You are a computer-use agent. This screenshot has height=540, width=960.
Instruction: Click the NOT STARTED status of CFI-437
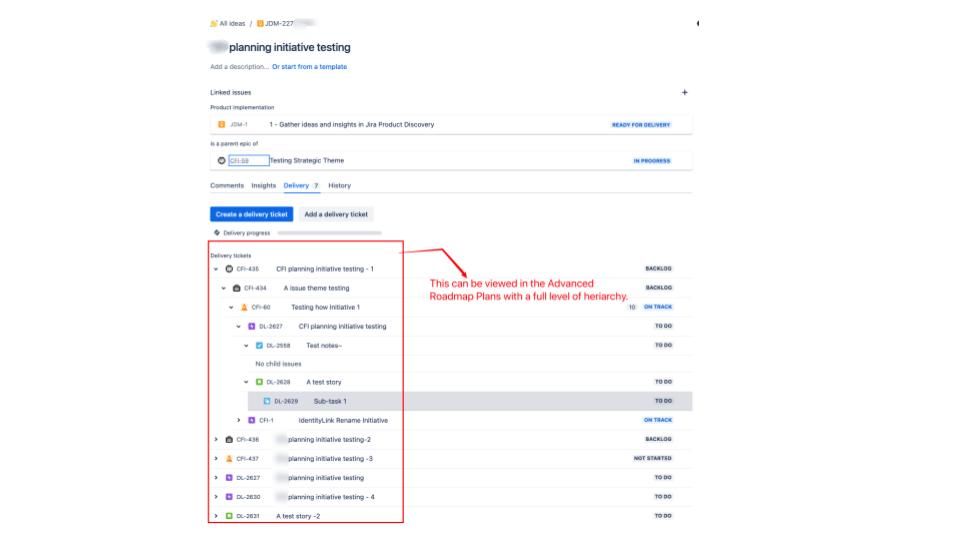point(653,458)
